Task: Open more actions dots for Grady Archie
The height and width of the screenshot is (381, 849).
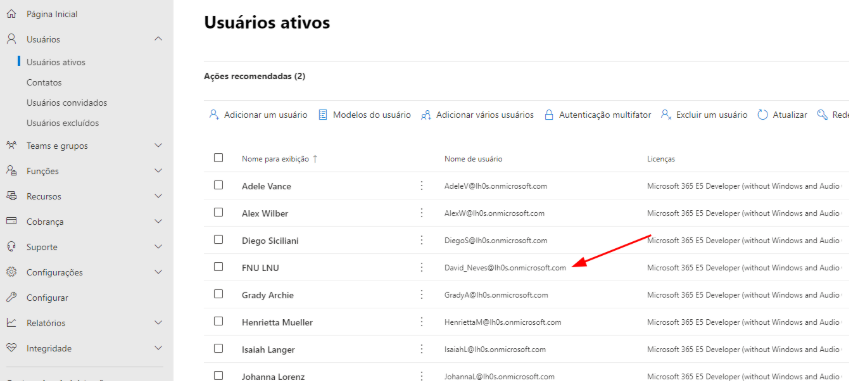Action: [421, 294]
